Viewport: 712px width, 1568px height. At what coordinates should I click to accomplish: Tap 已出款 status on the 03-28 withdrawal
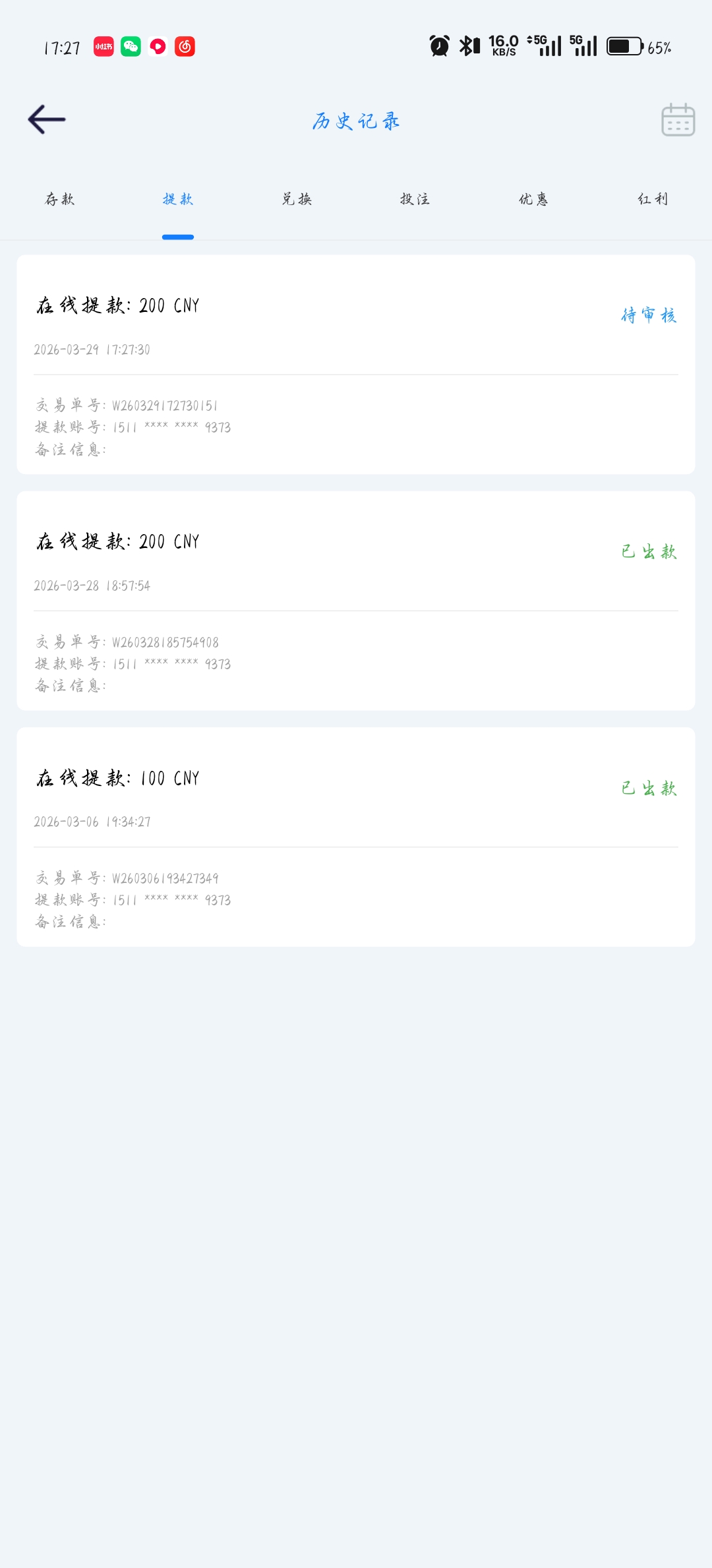649,551
